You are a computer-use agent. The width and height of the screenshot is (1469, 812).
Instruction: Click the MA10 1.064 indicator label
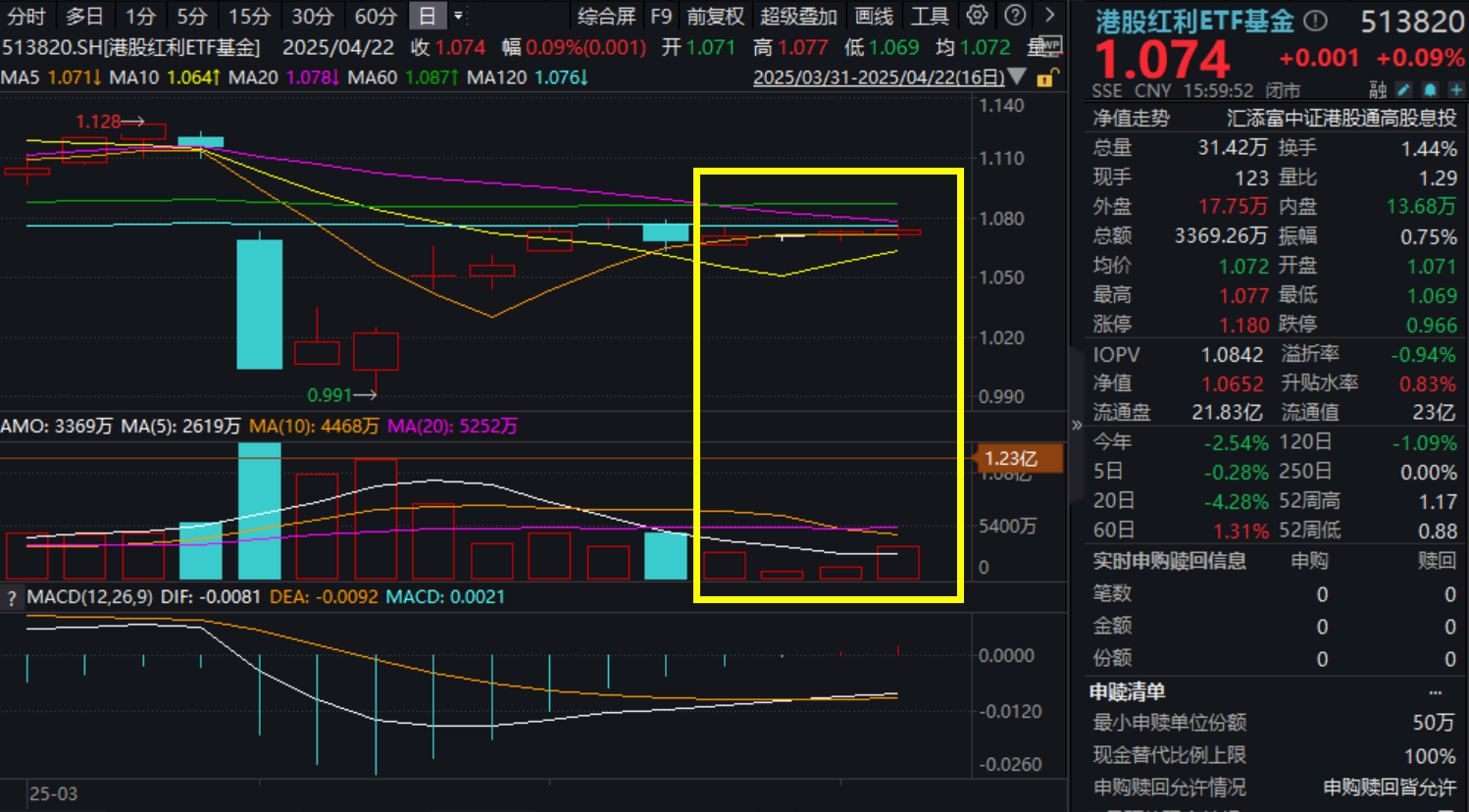click(x=165, y=76)
